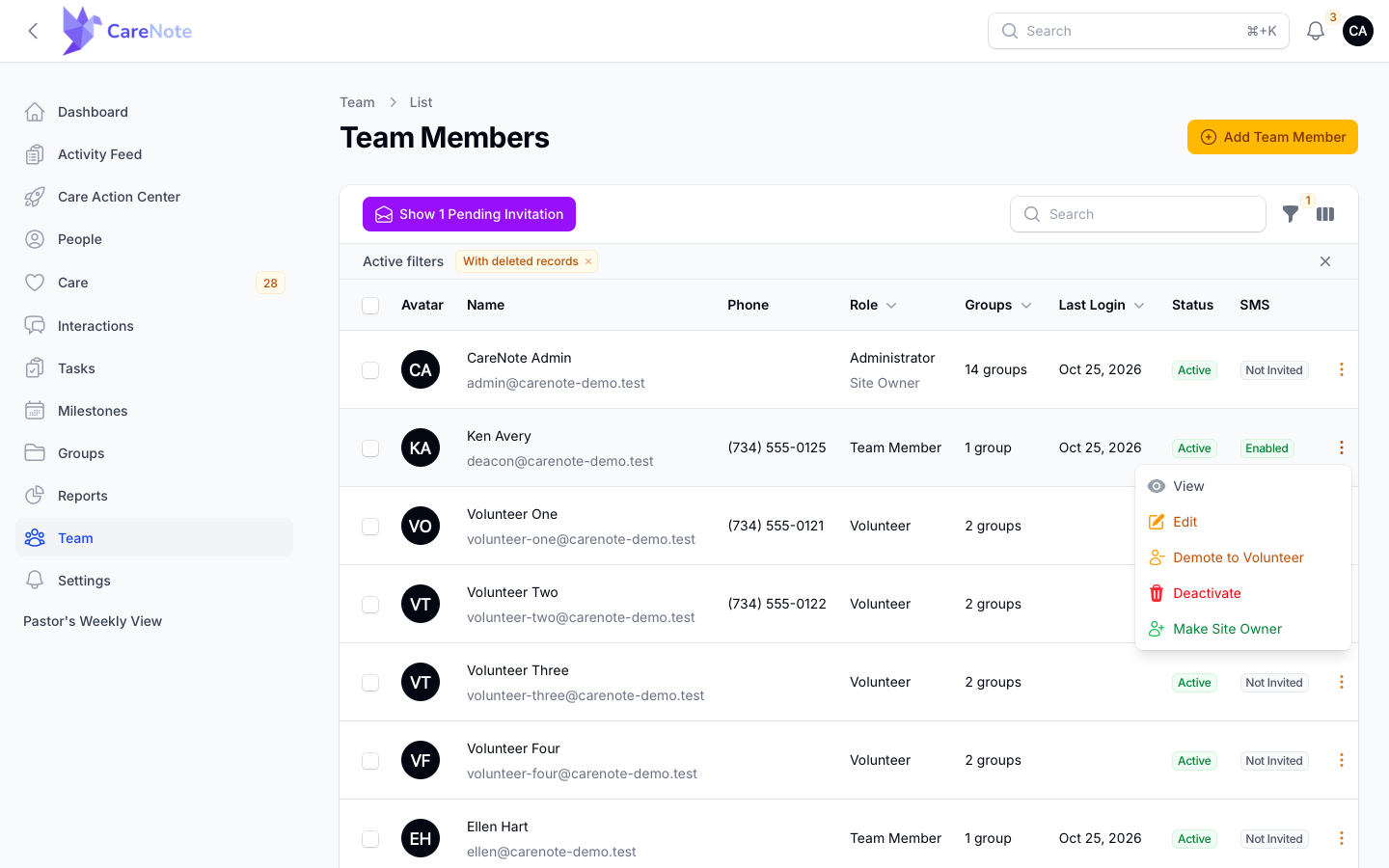Viewport: 1389px width, 868px height.
Task: Sort by the Last Login column
Action: [1102, 305]
